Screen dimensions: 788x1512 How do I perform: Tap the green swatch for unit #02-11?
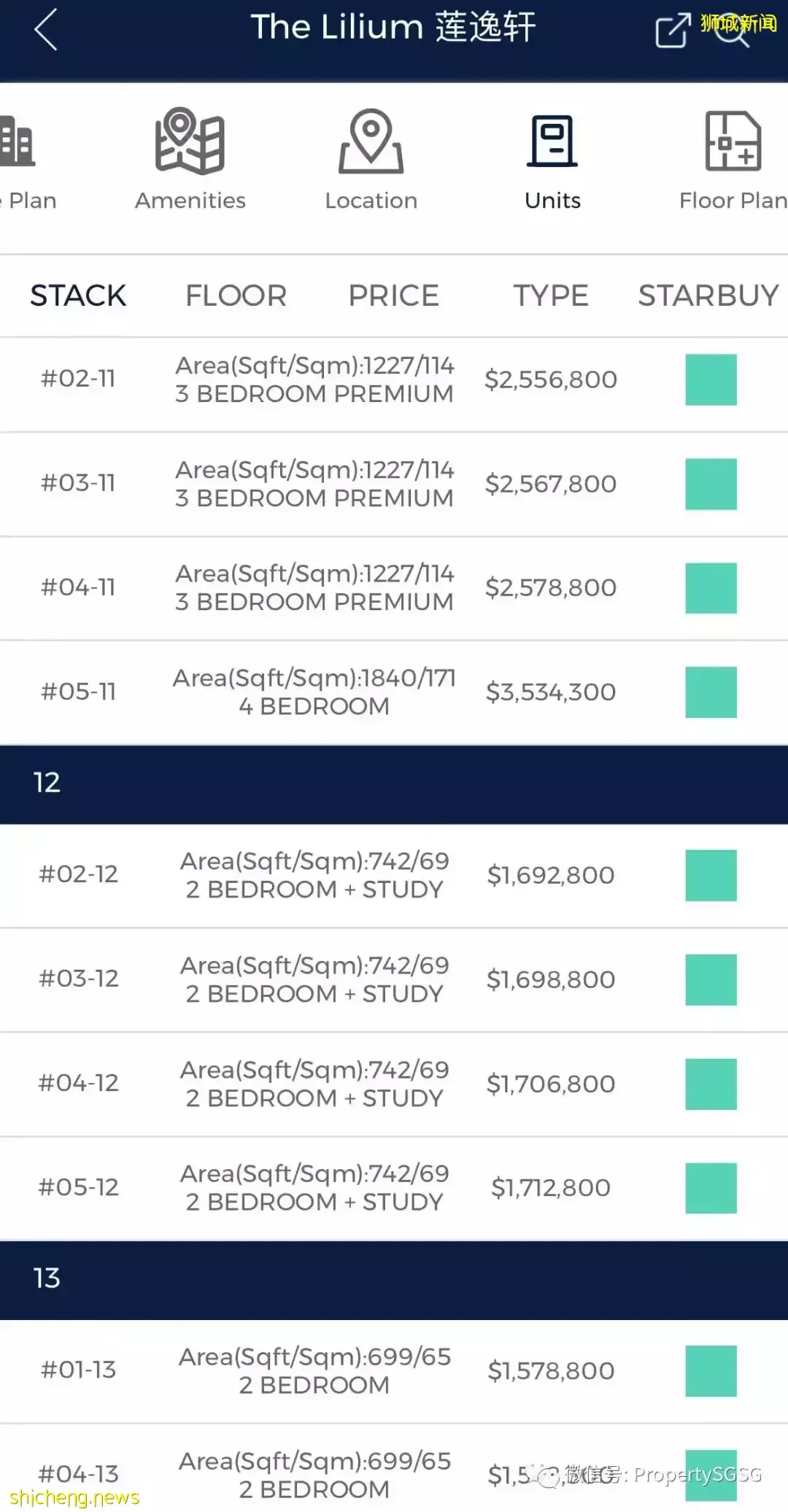pos(711,379)
